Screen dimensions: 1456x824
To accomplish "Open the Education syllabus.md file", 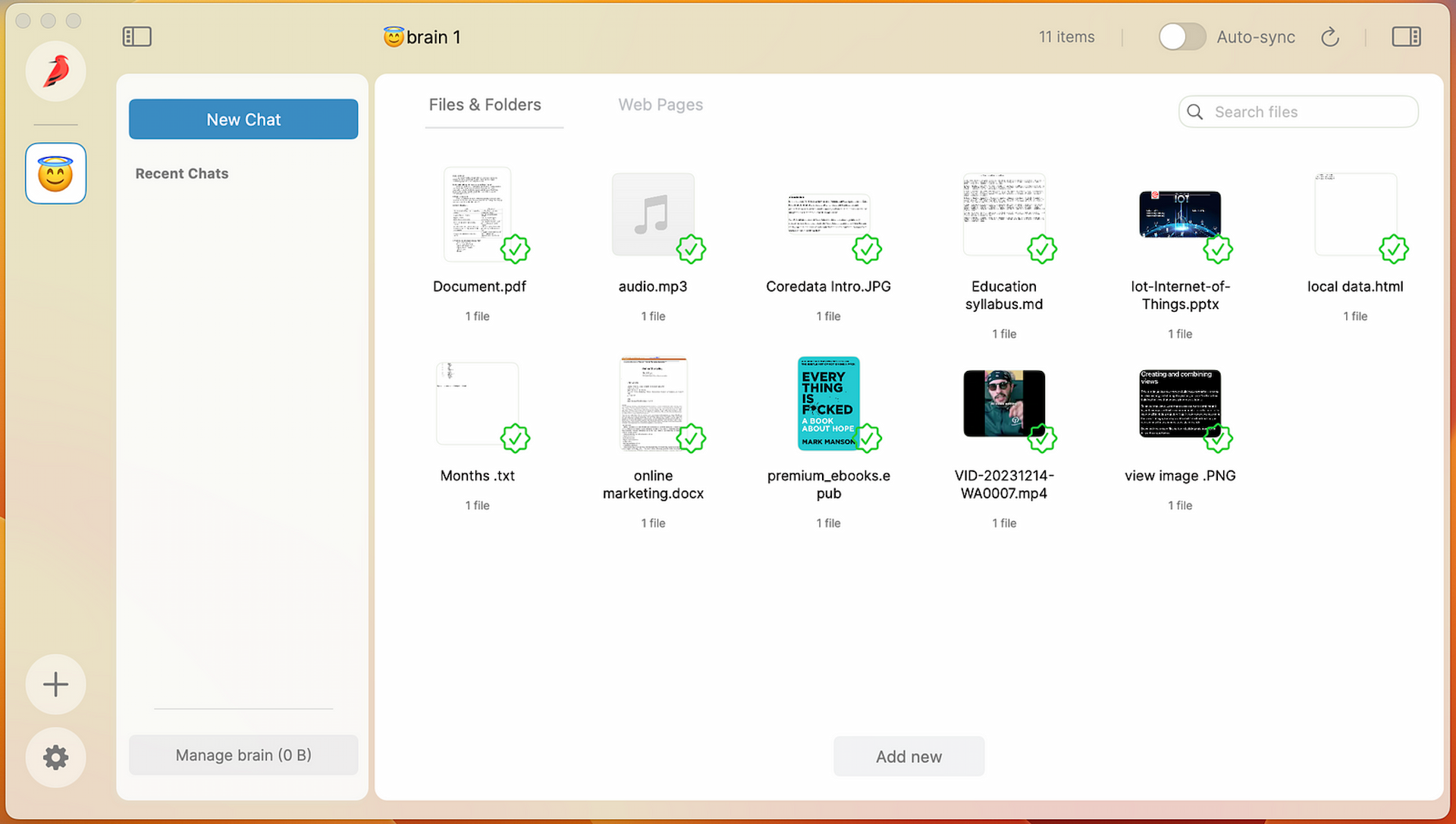I will [x=1003, y=213].
